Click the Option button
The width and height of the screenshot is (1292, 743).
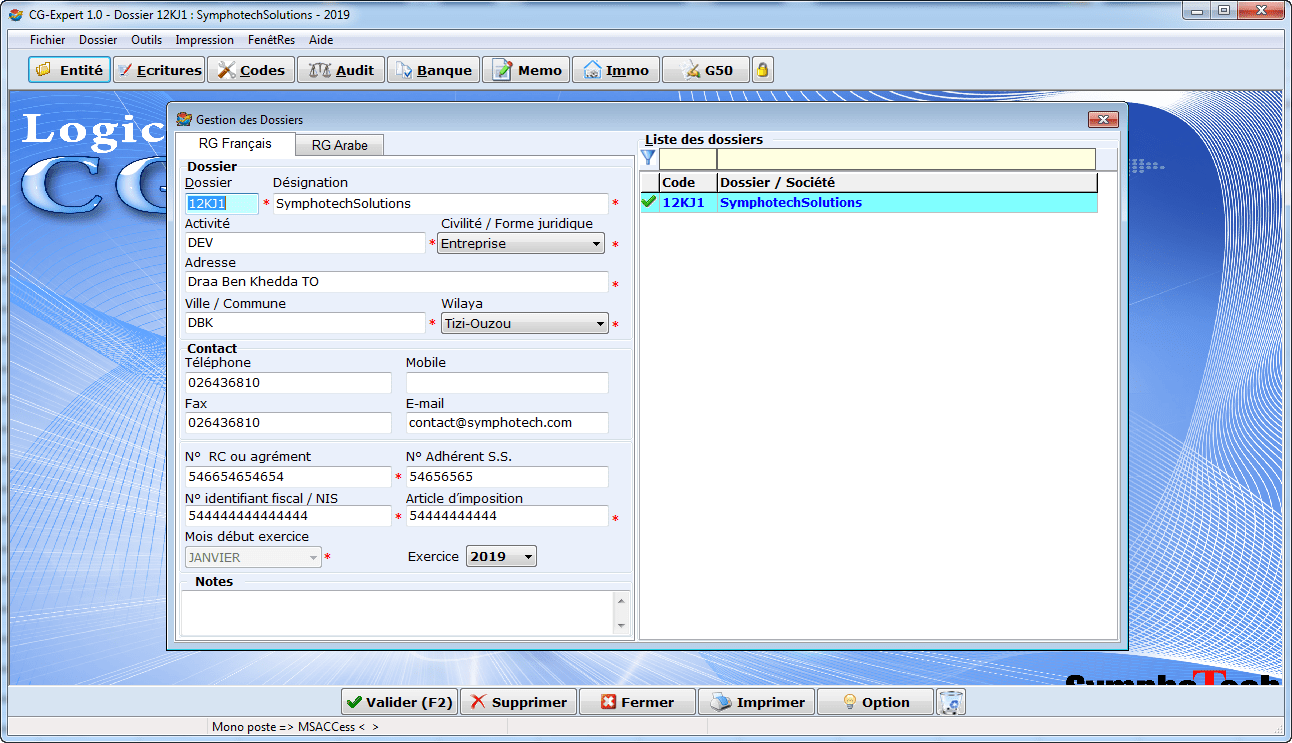click(x=875, y=702)
